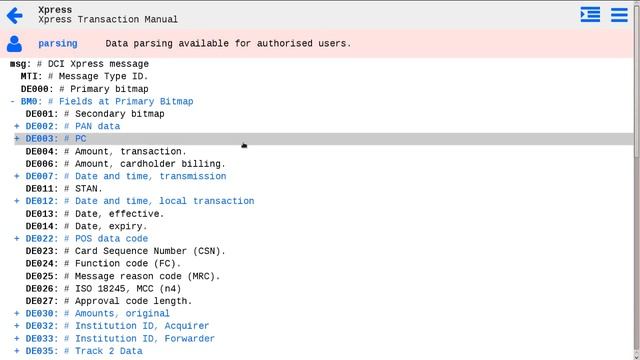Screen dimensions: 640x360
Task: Select the DE013 Date, effective row
Action: [95, 214]
